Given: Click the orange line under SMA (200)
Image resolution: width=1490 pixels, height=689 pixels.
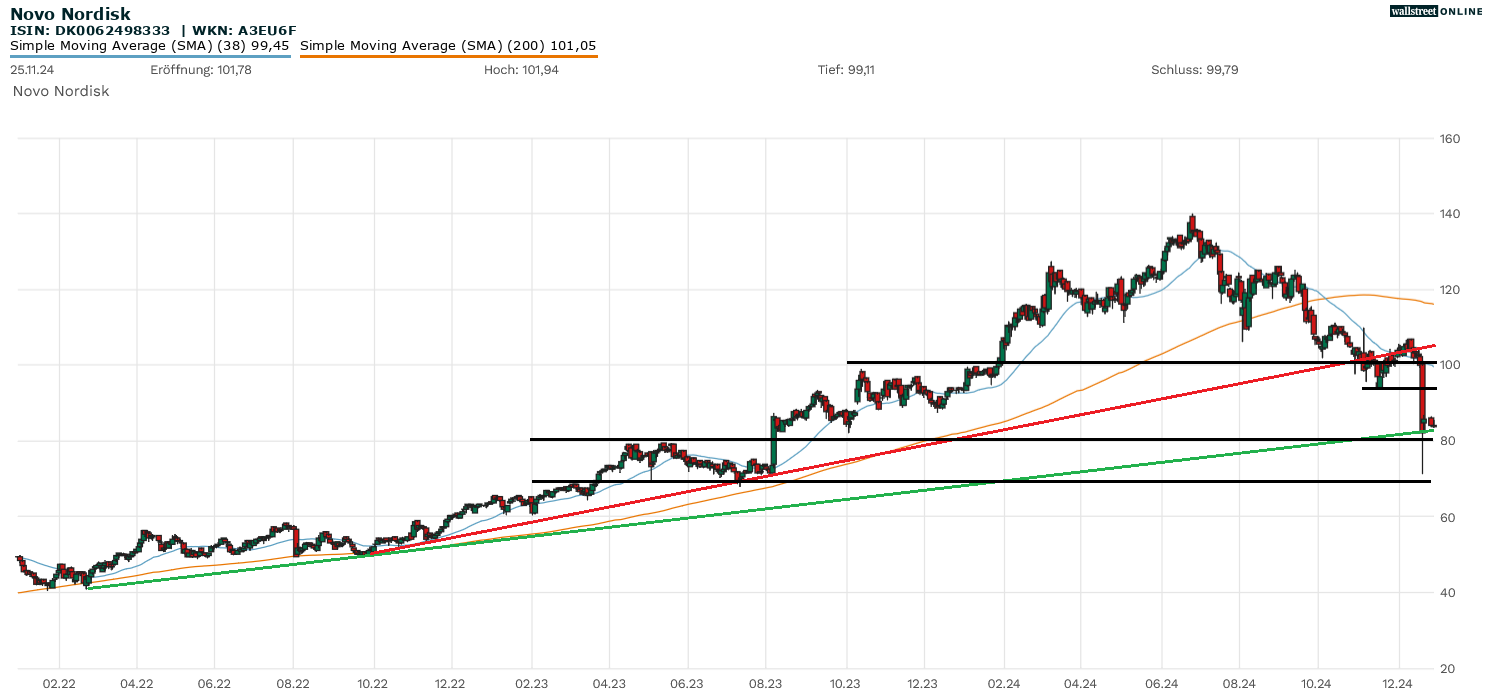Looking at the screenshot, I should (x=448, y=57).
